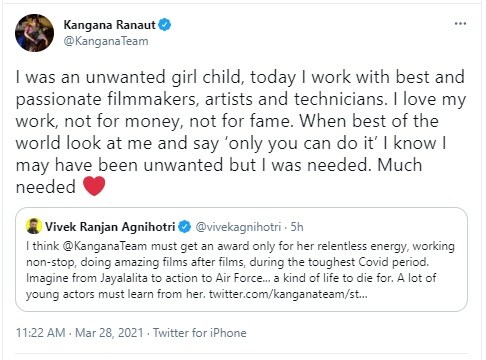Click the red heart emoji in tweet
The width and height of the screenshot is (486, 360).
tap(94, 186)
